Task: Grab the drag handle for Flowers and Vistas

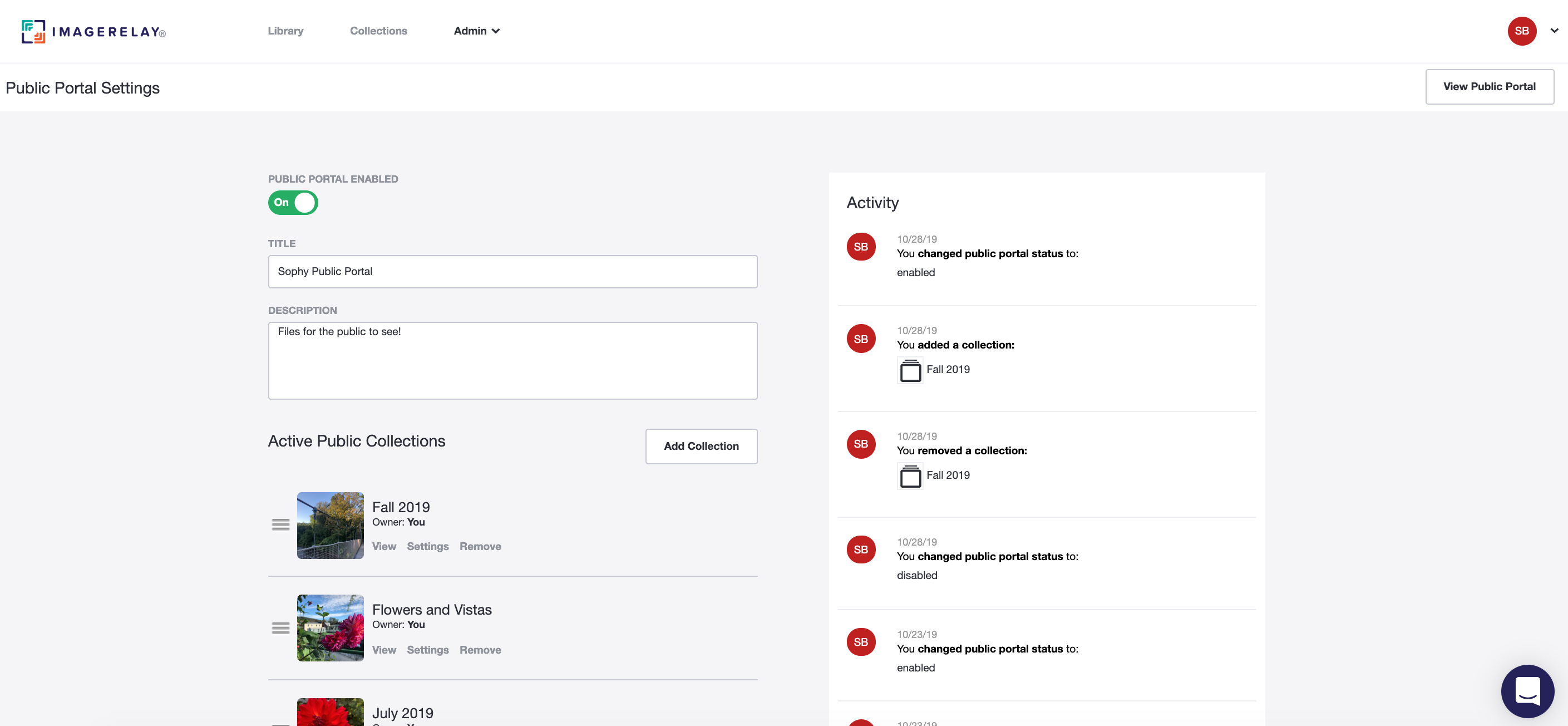Action: (x=280, y=628)
